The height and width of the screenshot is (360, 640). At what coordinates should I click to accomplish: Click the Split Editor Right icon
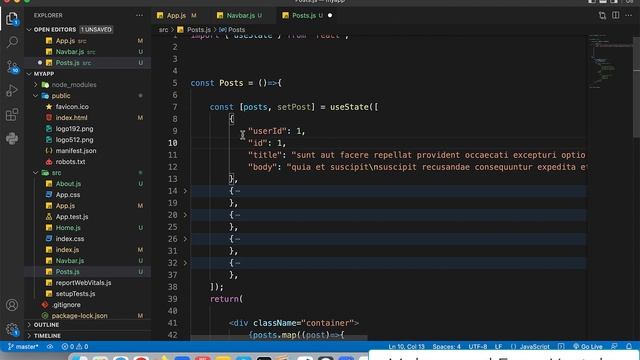point(616,16)
